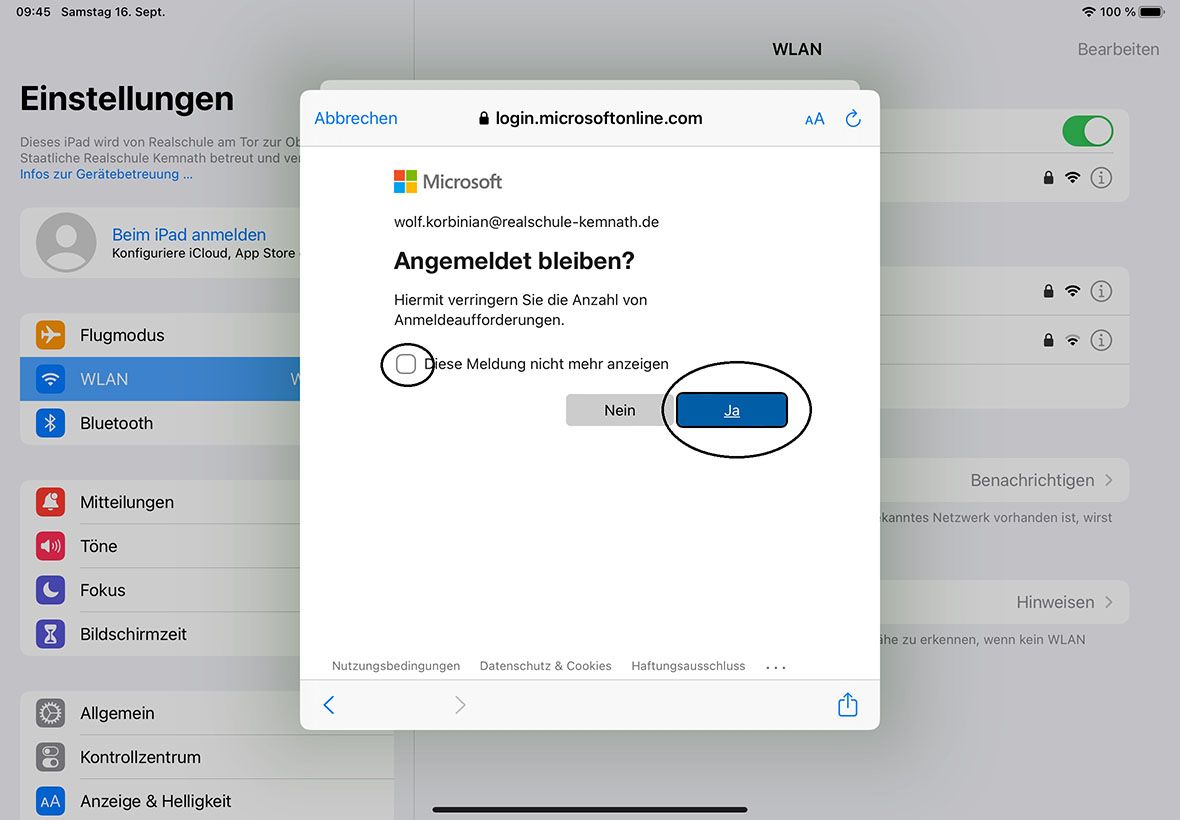This screenshot has height=820, width=1180.
Task: Decline with the Nein button
Action: [619, 410]
